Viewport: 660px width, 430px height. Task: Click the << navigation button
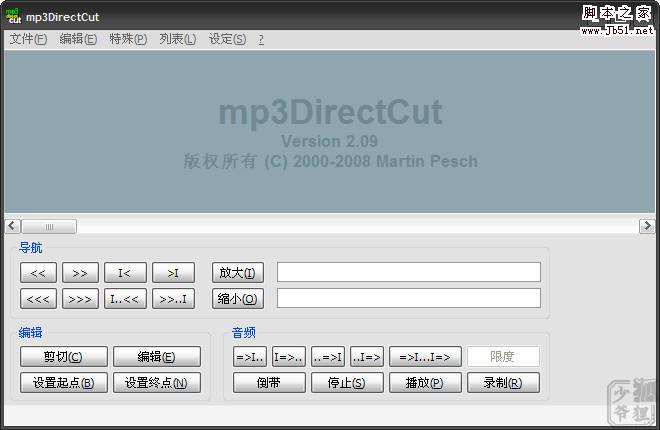[38, 273]
